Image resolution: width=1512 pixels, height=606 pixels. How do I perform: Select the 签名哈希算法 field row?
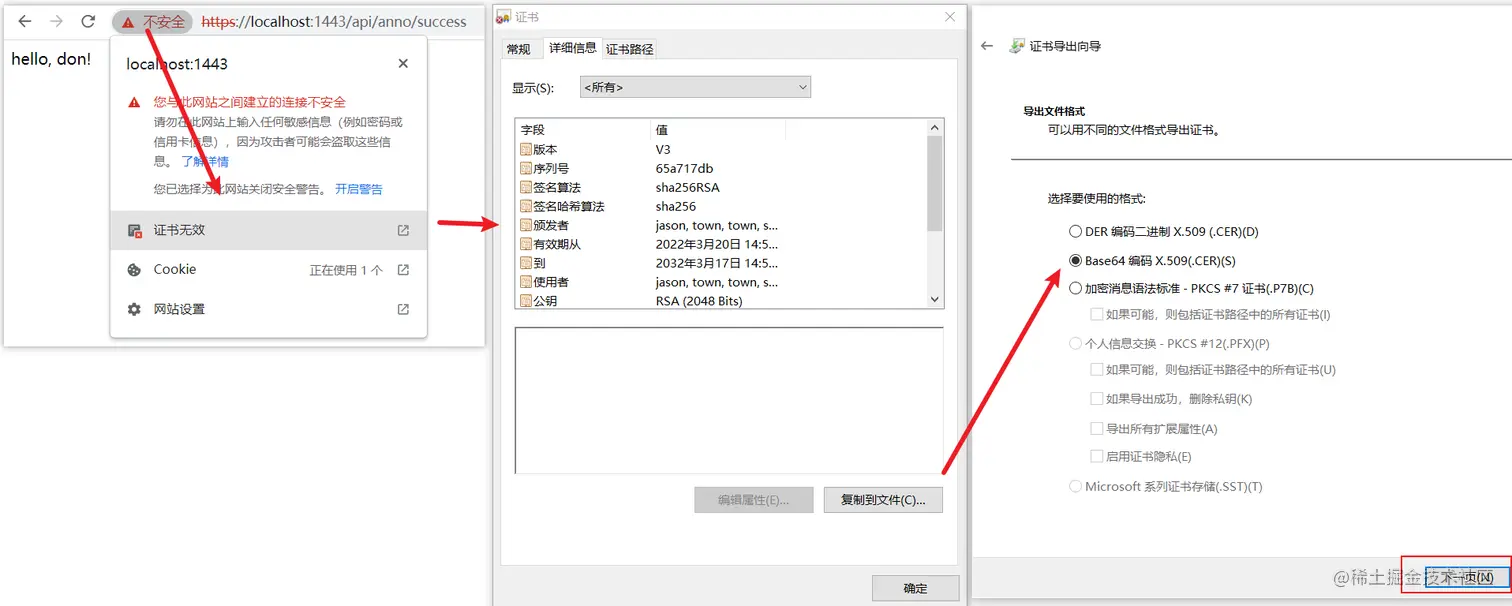[x=721, y=206]
